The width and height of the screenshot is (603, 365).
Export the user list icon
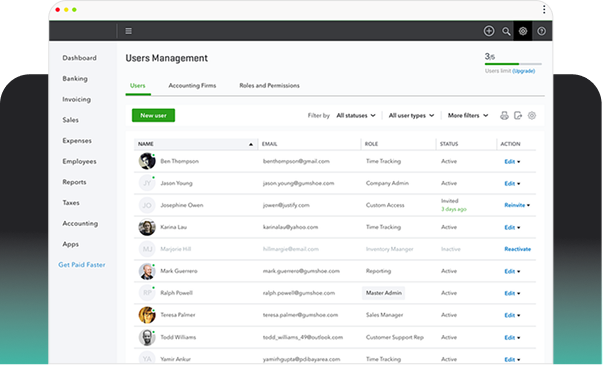click(518, 115)
